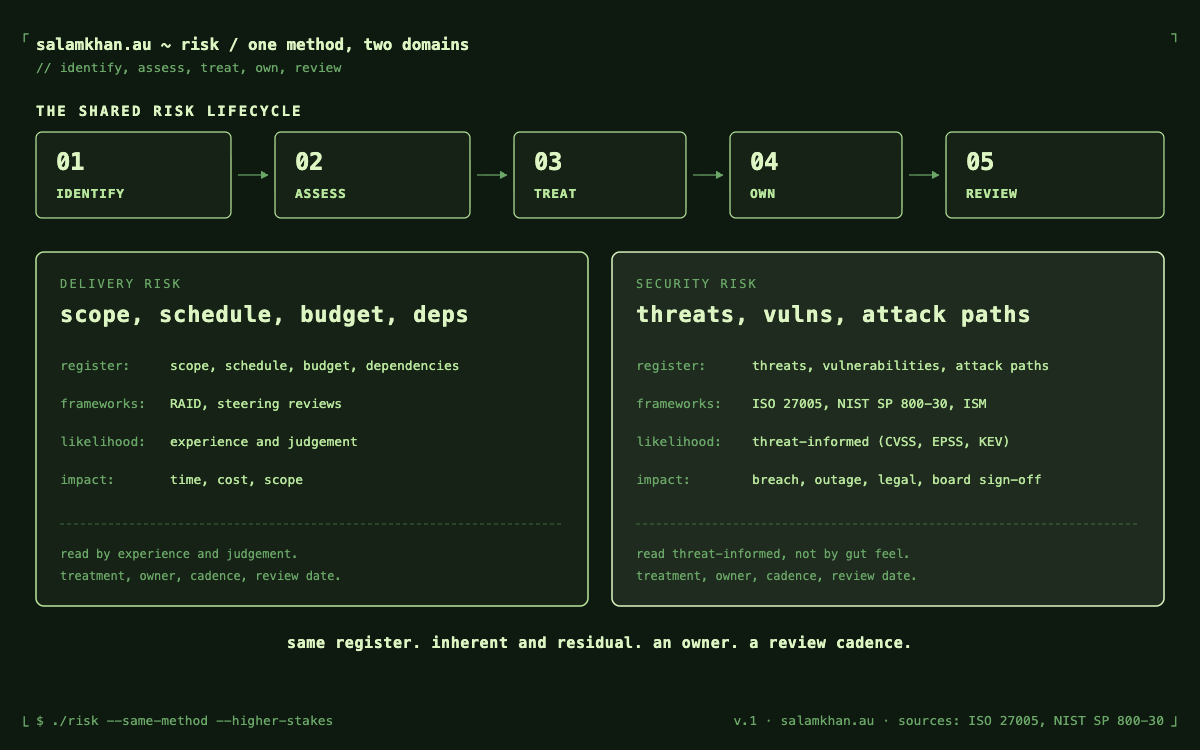Click the 02 ASSESS lifecycle box

(372, 175)
